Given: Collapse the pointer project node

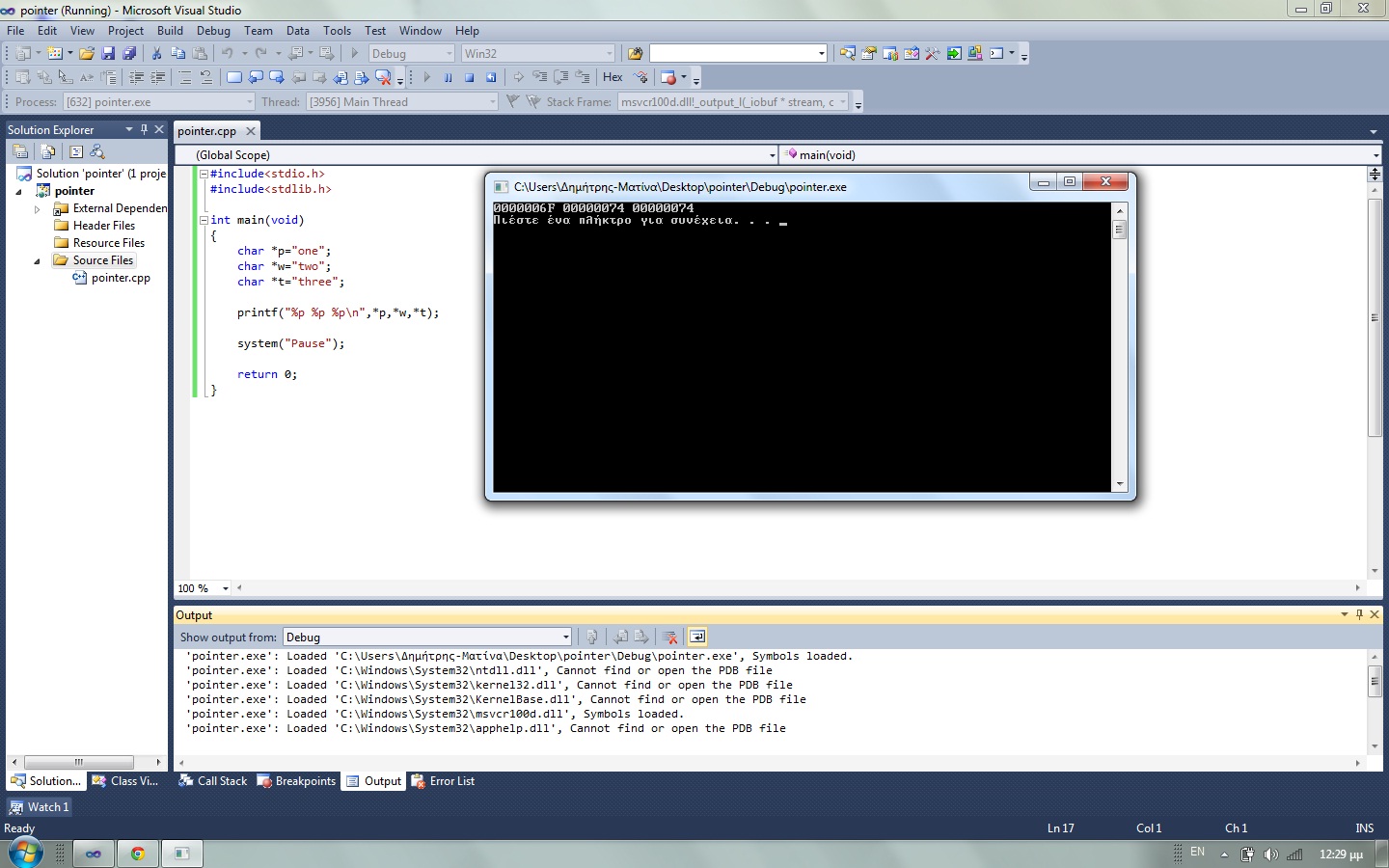Looking at the screenshot, I should tap(19, 191).
